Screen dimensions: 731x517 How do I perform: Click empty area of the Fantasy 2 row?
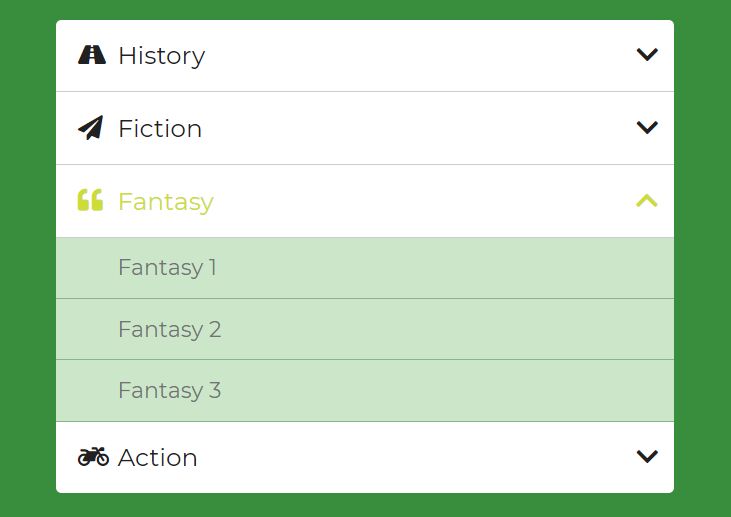443,329
